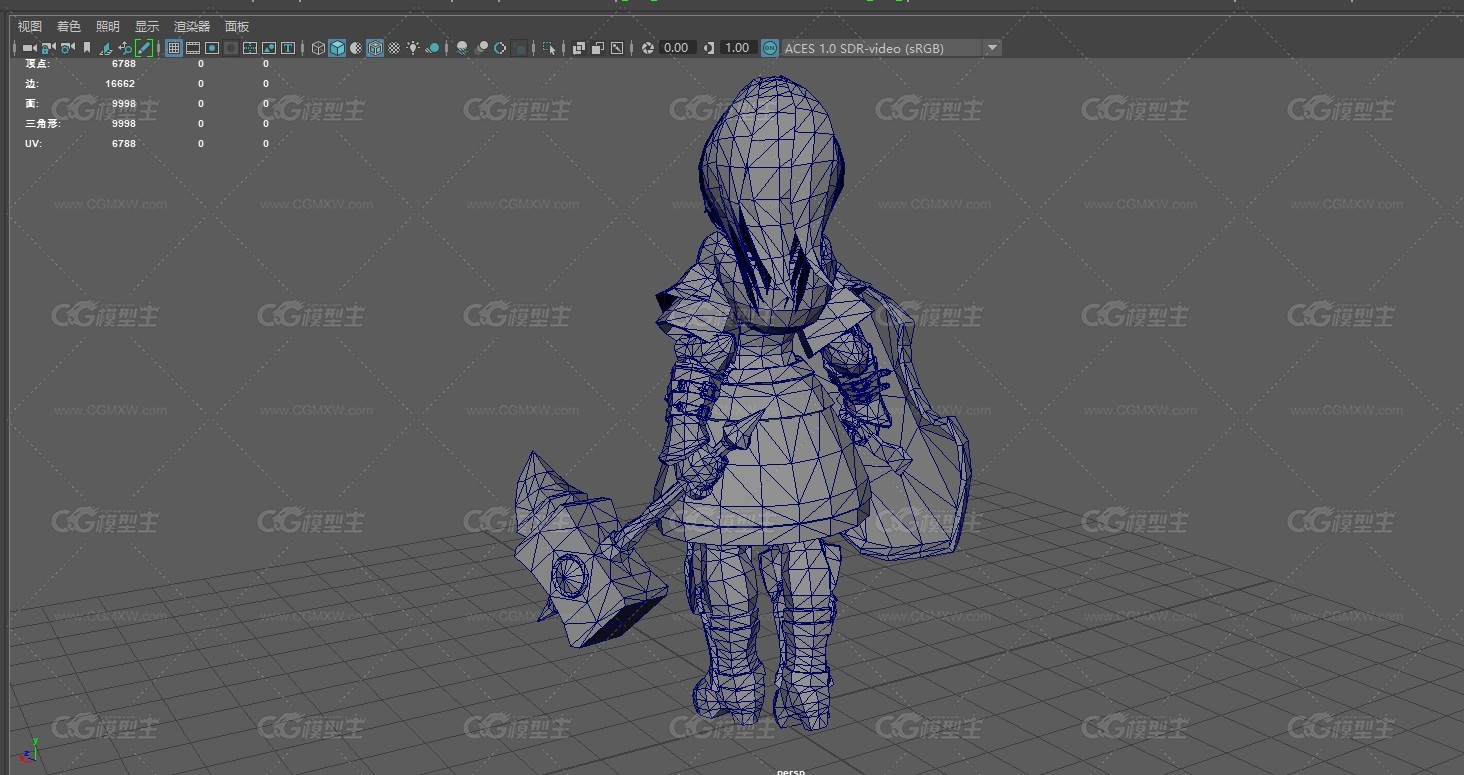This screenshot has width=1464, height=775.
Task: Click the 顶点 vertex count 6788
Action: pyautogui.click(x=124, y=63)
